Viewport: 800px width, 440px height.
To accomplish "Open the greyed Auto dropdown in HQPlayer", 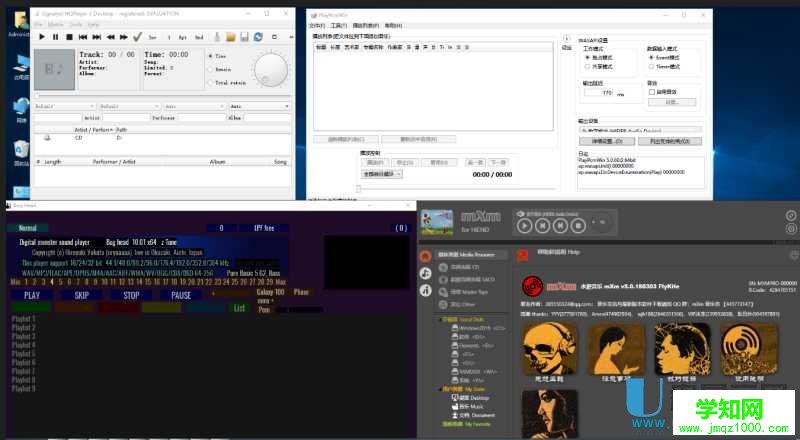I will coord(194,106).
